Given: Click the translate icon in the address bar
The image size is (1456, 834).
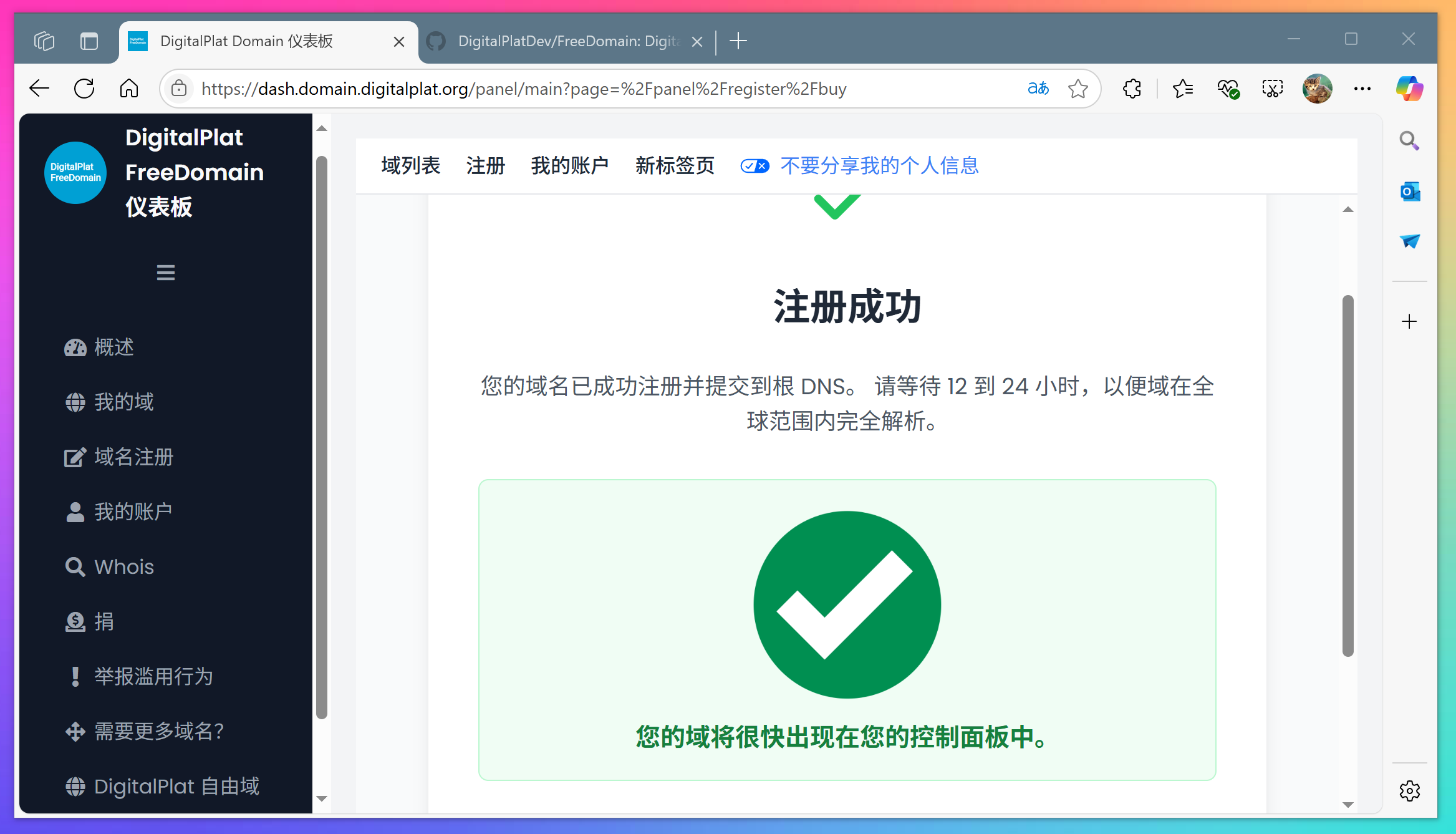Looking at the screenshot, I should point(1038,89).
